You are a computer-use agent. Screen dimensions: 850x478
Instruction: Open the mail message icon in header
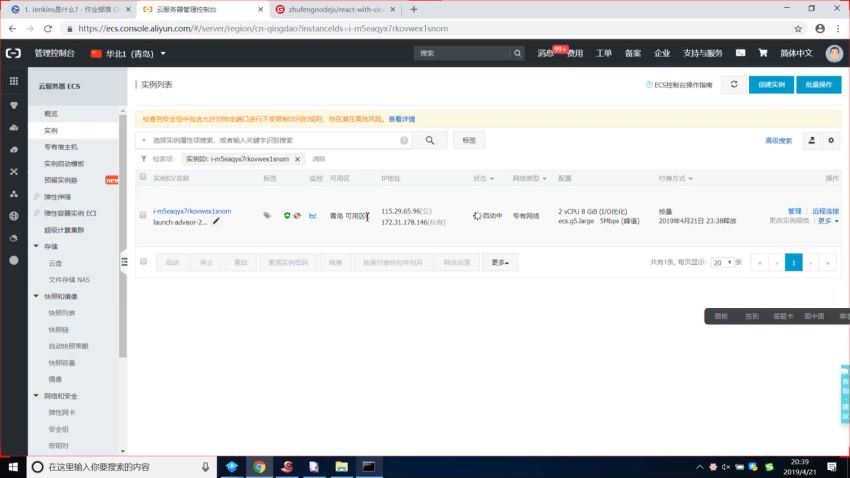pos(740,53)
